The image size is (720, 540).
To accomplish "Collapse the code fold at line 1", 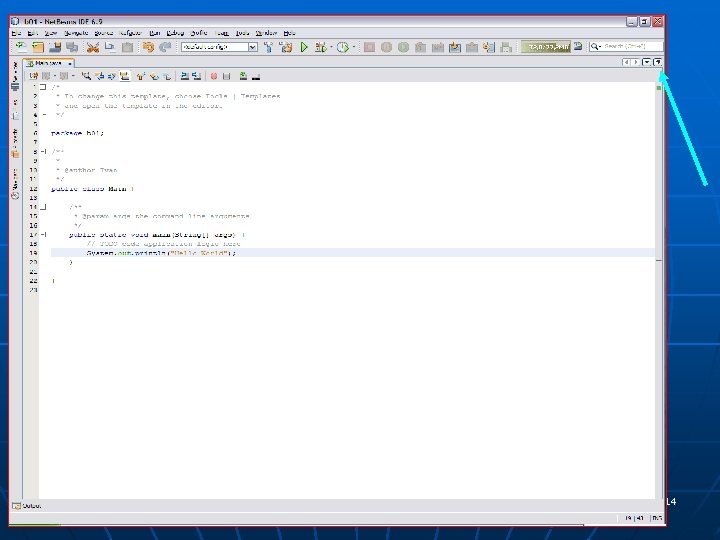I will [x=43, y=87].
